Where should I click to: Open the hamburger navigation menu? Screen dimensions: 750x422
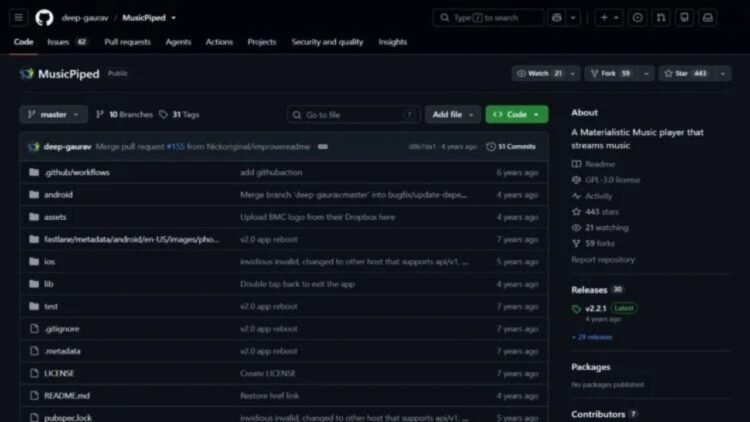point(19,18)
